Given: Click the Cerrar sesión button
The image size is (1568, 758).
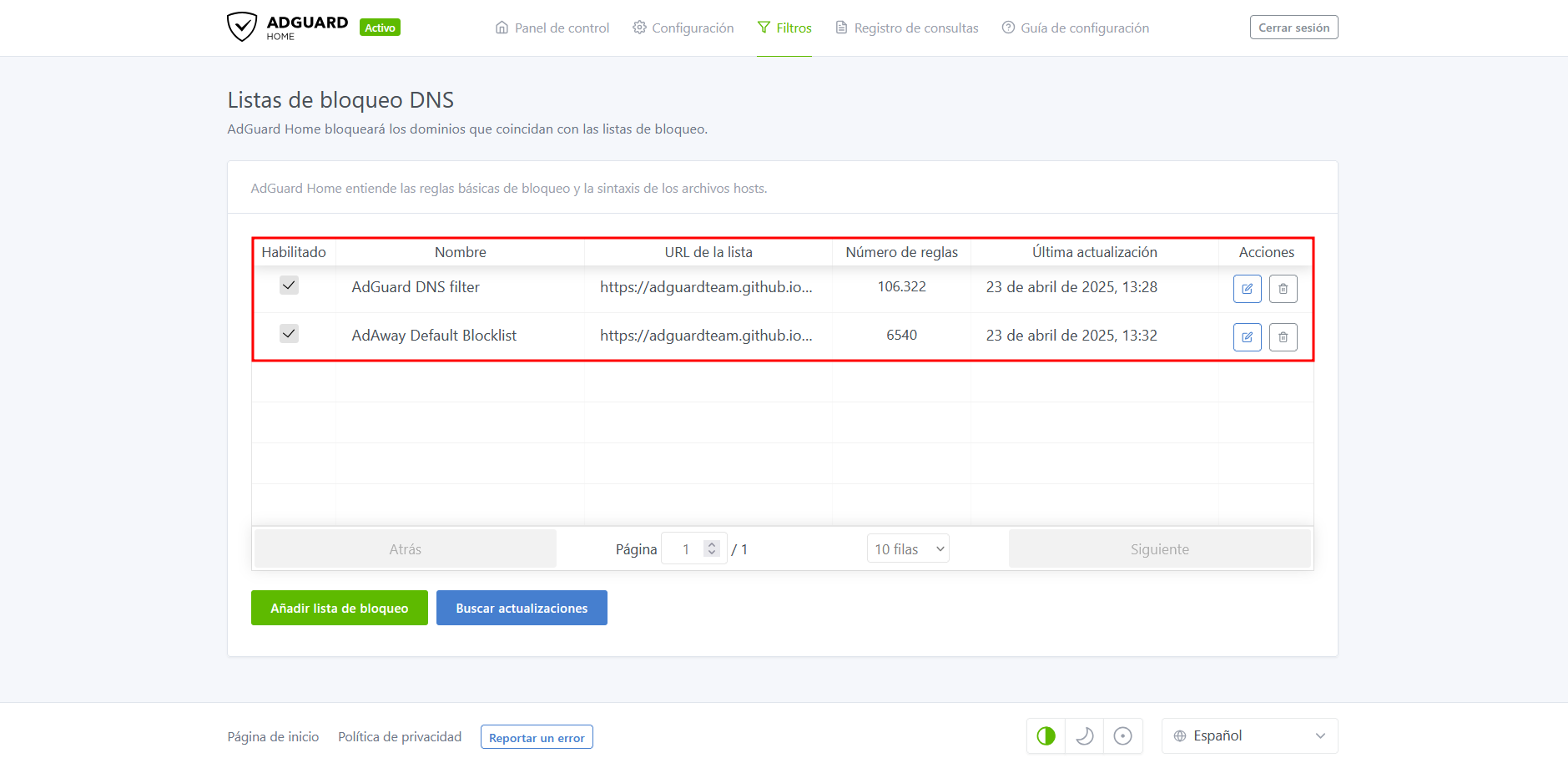Looking at the screenshot, I should click(1293, 28).
